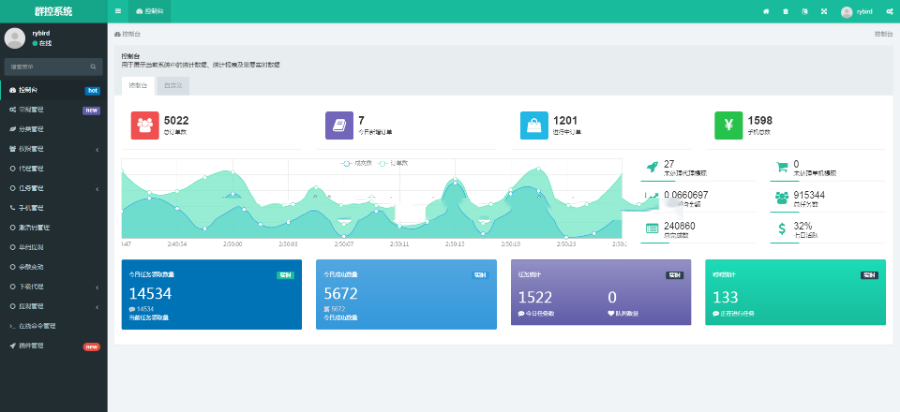Switch to the 自定义 panel tab
This screenshot has width=900, height=412.
(173, 85)
